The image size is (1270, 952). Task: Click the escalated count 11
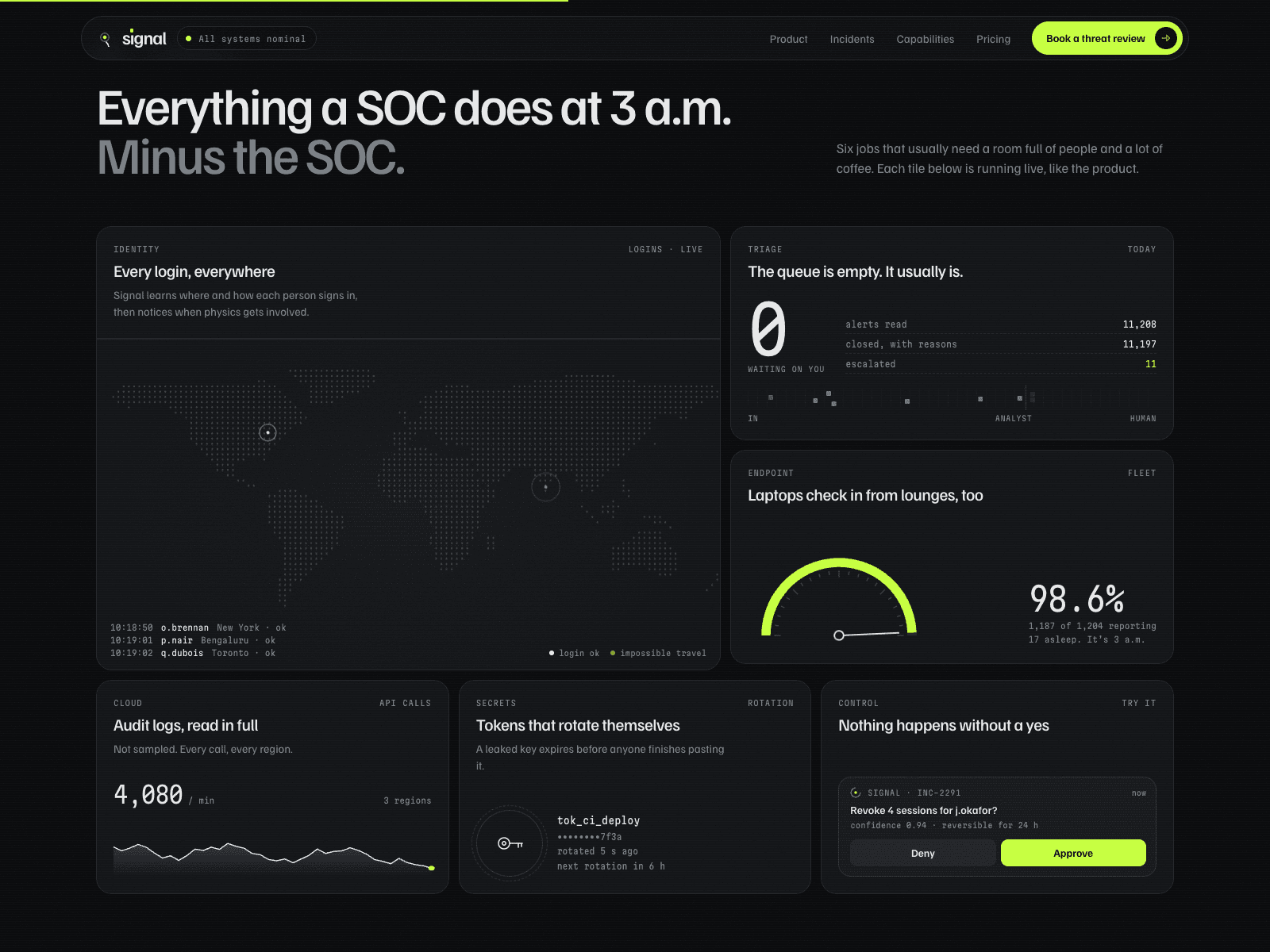(x=1150, y=364)
